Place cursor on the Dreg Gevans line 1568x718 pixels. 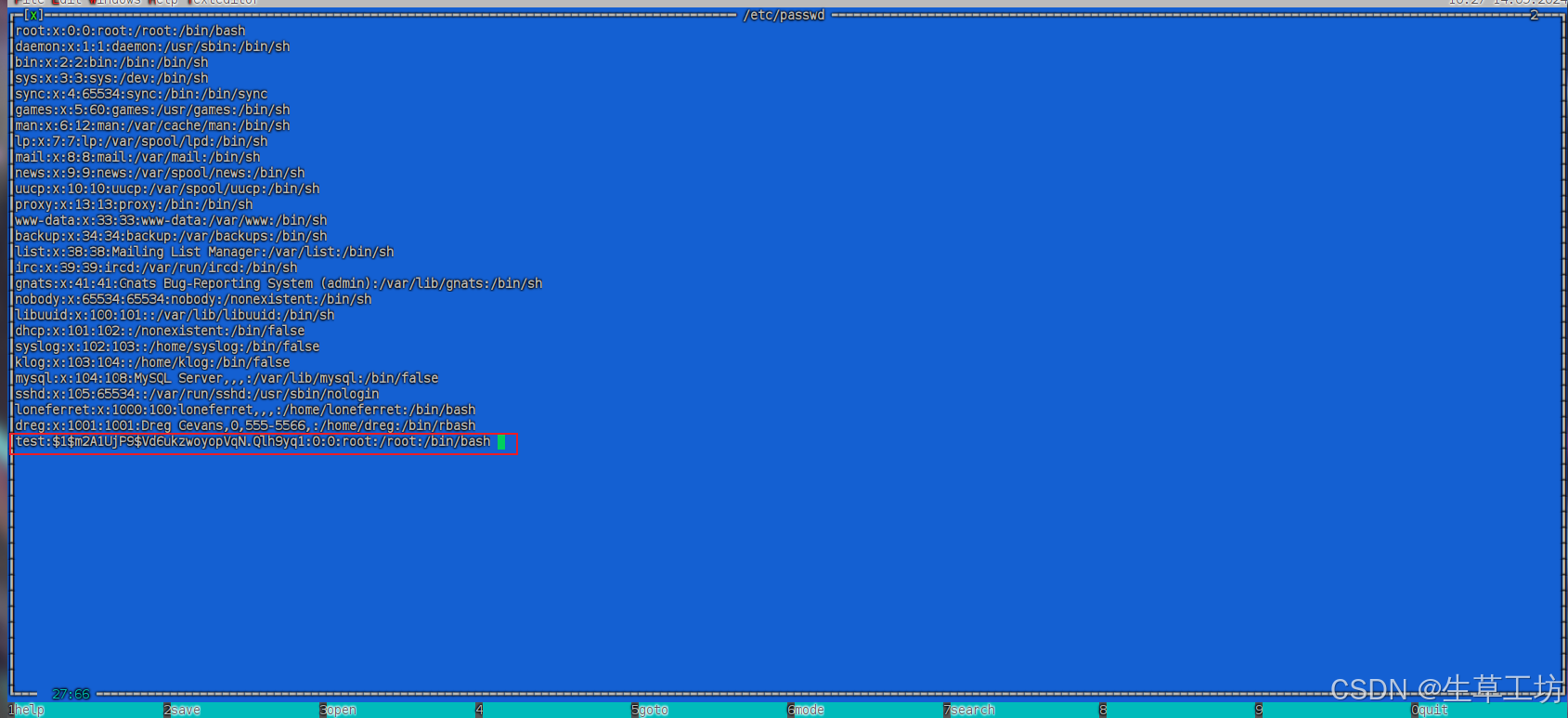[245, 425]
